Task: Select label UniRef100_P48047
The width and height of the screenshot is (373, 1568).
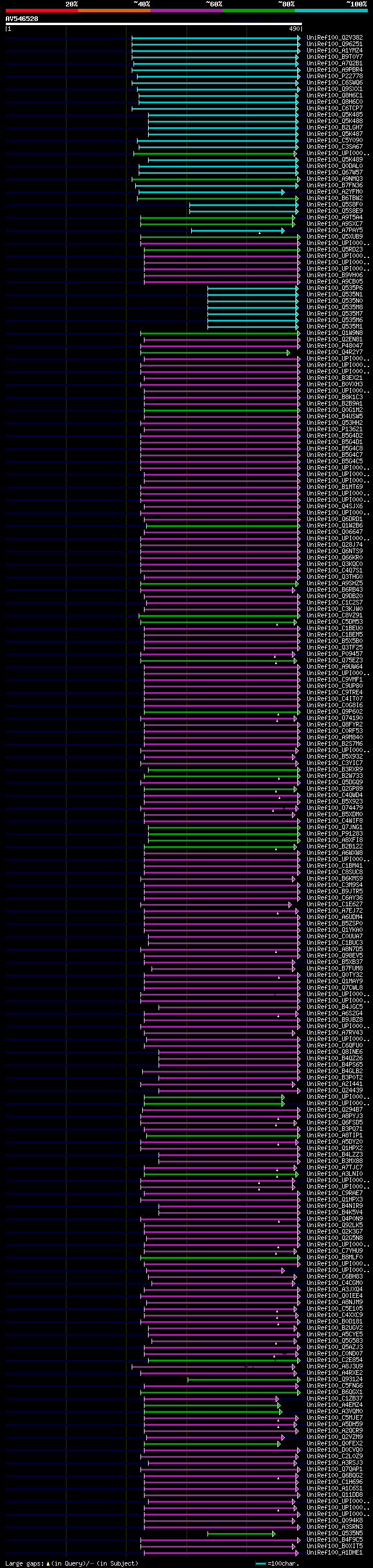Action: [x=335, y=345]
